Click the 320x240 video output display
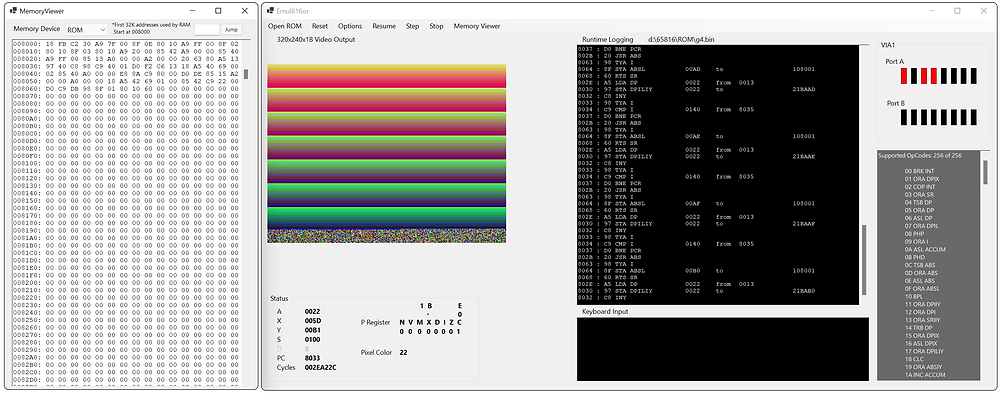1000x394 pixels. tap(386, 153)
